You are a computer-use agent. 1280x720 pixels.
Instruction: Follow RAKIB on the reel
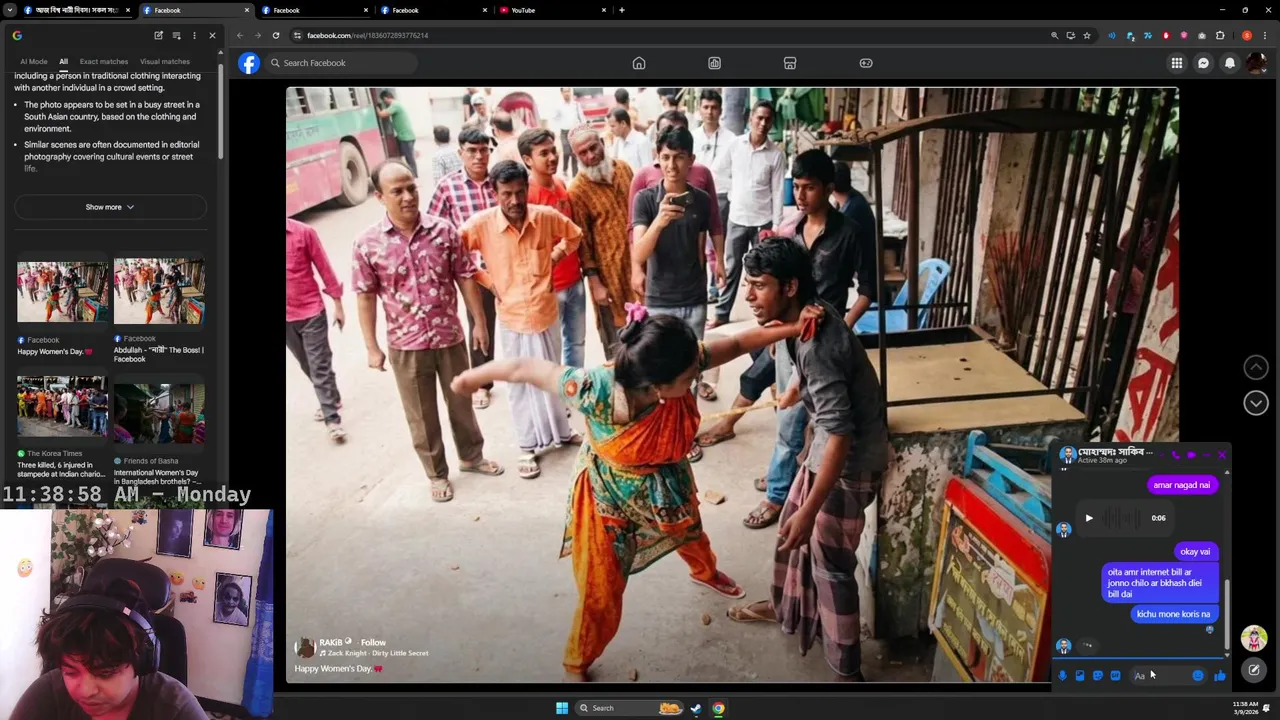[x=373, y=643]
